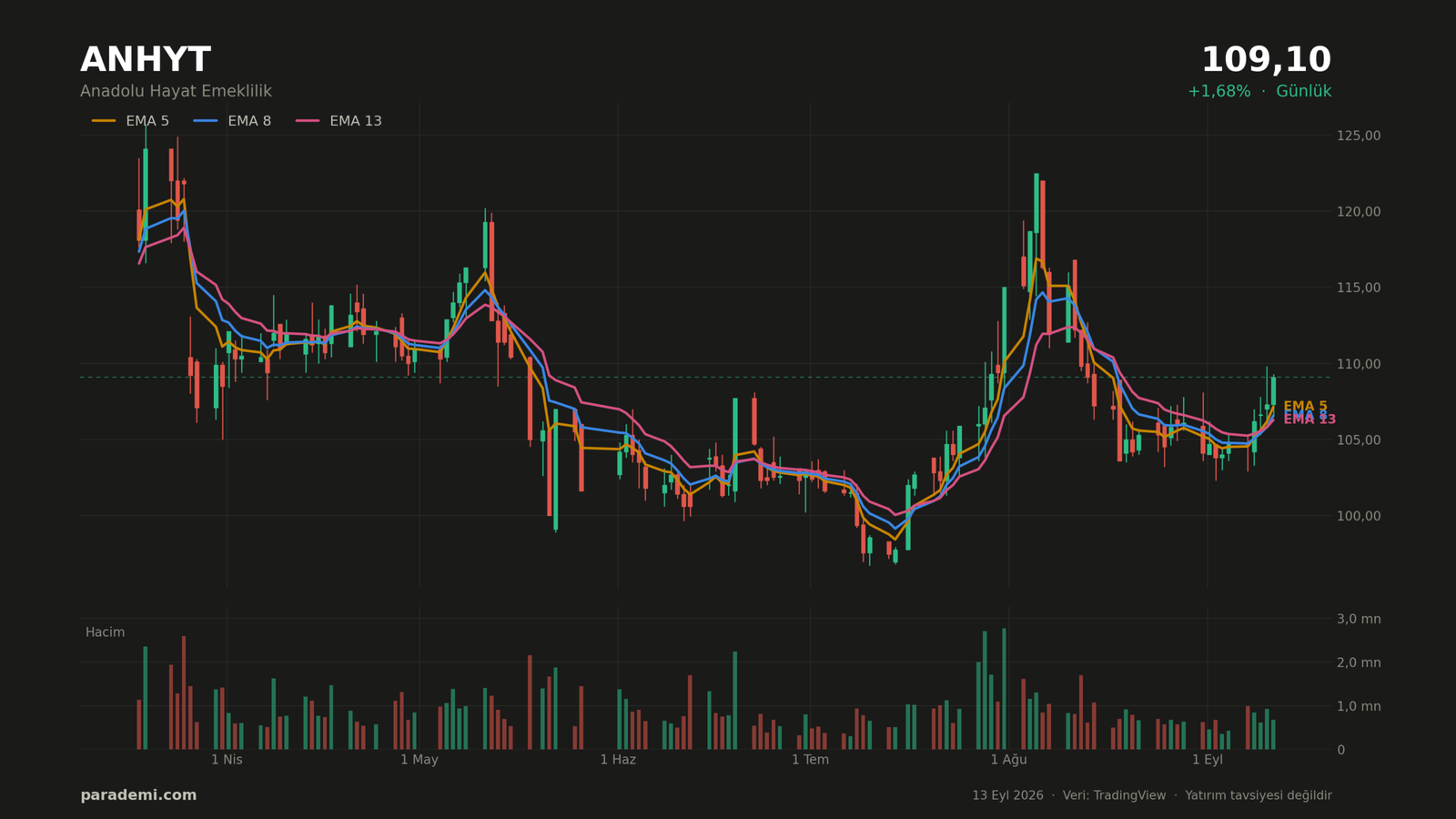Screen dimensions: 1456x819
Task: Click the Anadolu Hayat Emeklilik subtitle
Action: pyautogui.click(x=176, y=92)
